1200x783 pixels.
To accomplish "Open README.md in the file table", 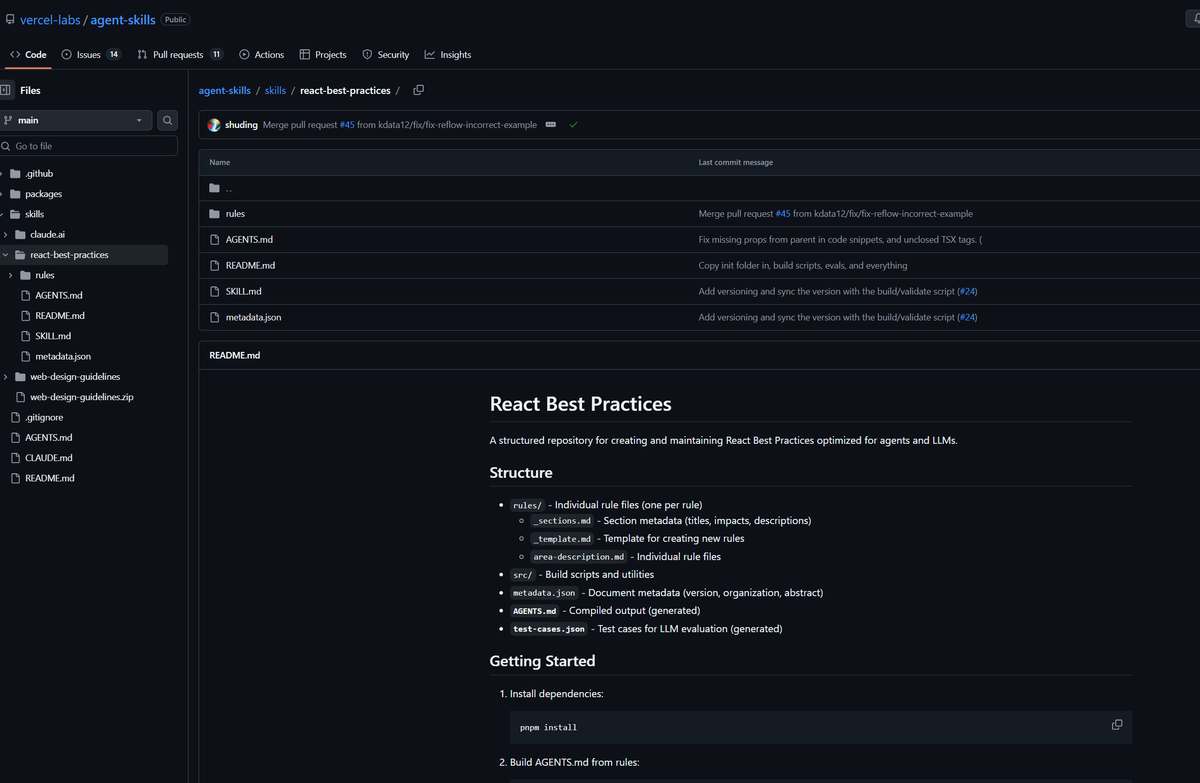I will pyautogui.click(x=250, y=266).
